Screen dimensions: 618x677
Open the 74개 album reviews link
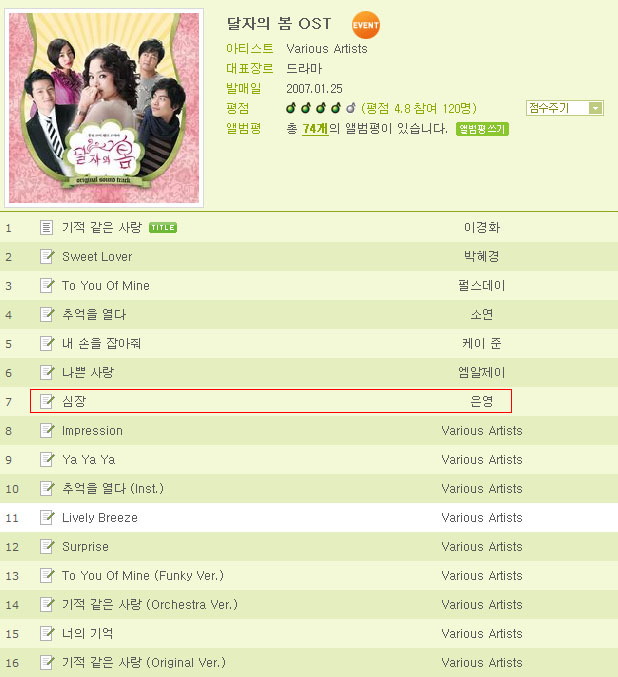pyautogui.click(x=315, y=129)
